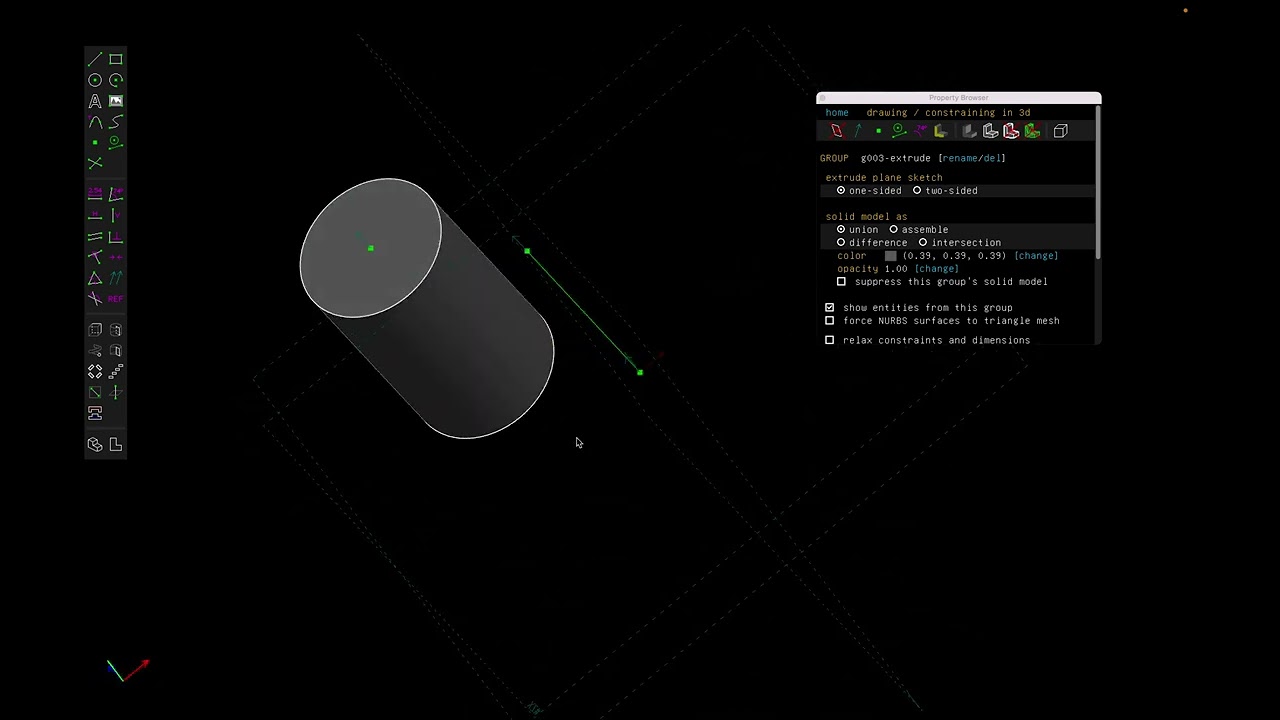This screenshot has width=1280, height=720.
Task: Enable force NURBS surfaces to triangle mesh
Action: coord(829,320)
